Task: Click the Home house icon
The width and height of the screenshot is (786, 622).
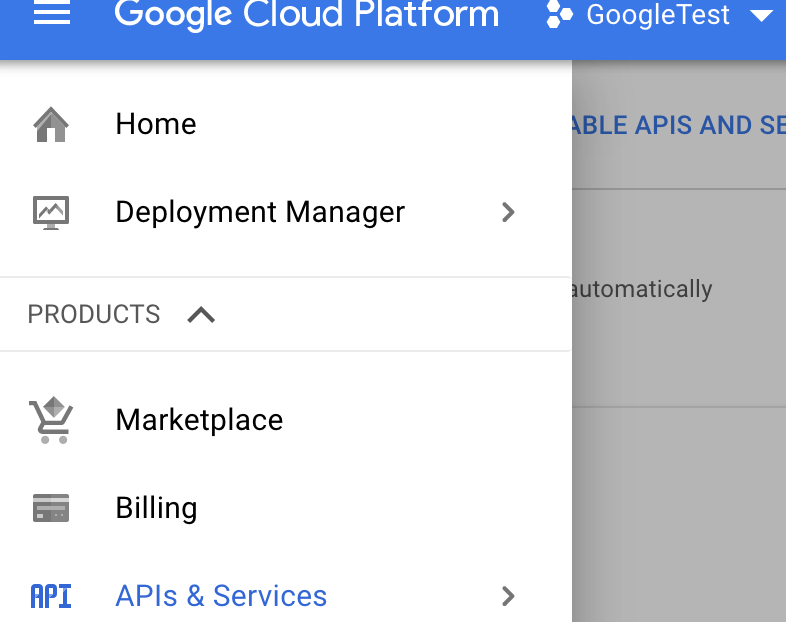Action: pyautogui.click(x=51, y=125)
